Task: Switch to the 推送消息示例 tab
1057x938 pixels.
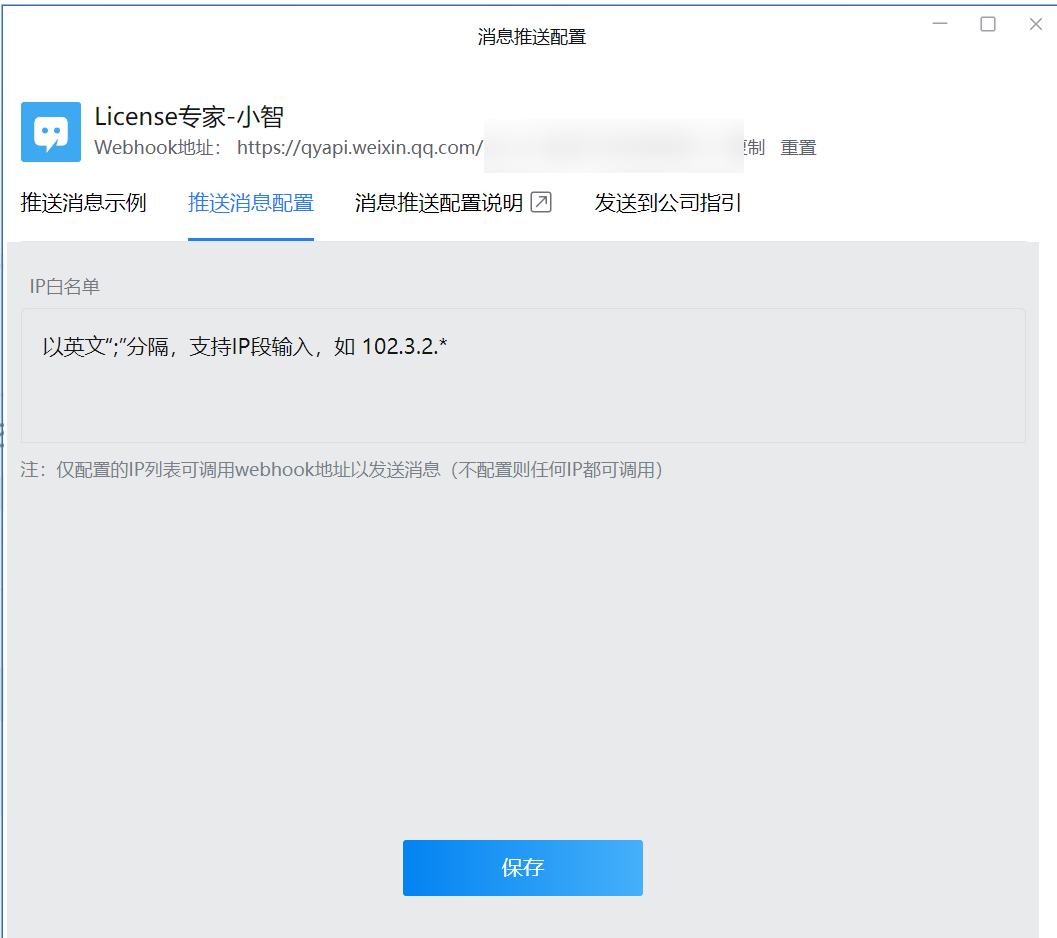Action: point(83,203)
